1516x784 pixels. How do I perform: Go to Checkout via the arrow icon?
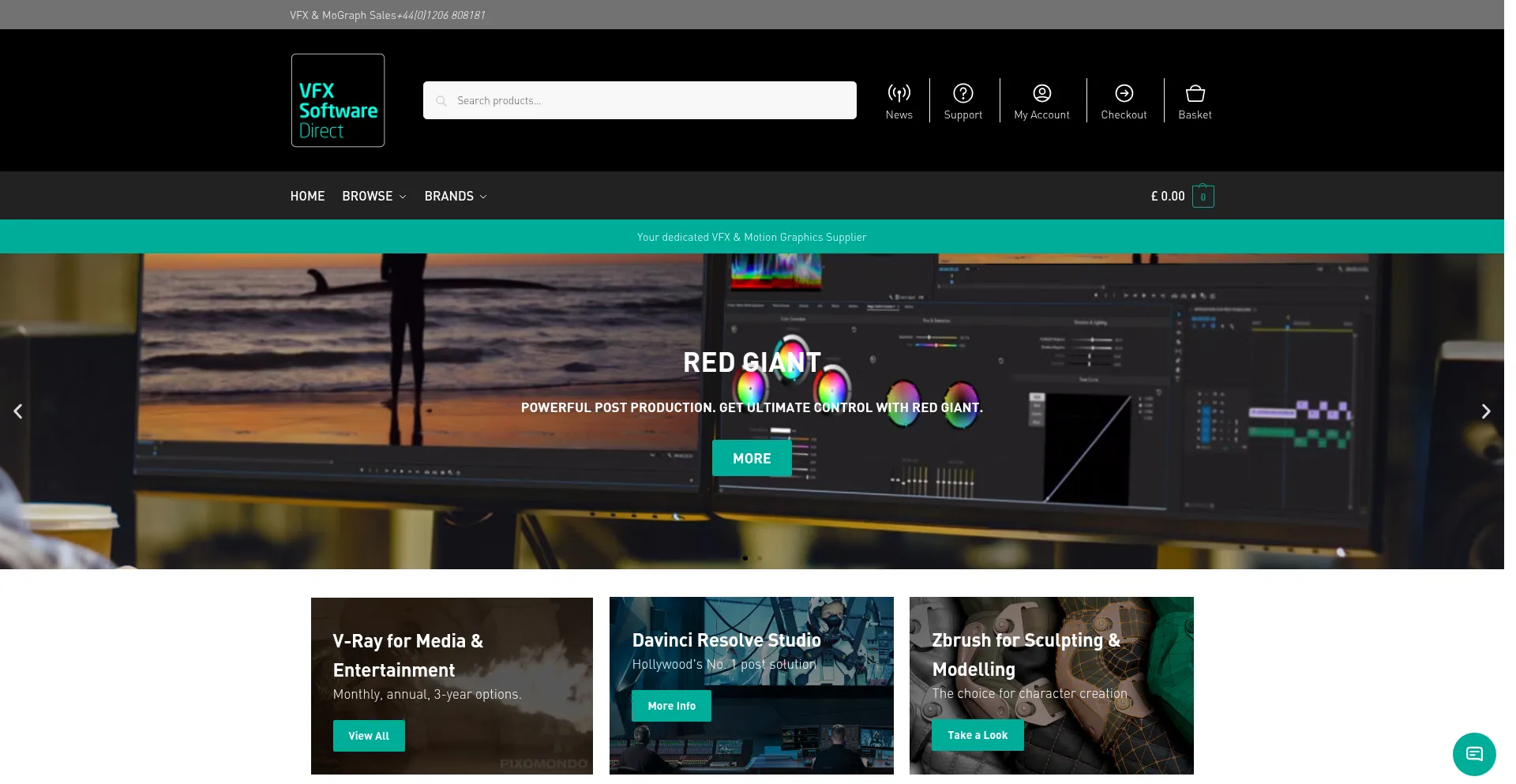tap(1124, 93)
